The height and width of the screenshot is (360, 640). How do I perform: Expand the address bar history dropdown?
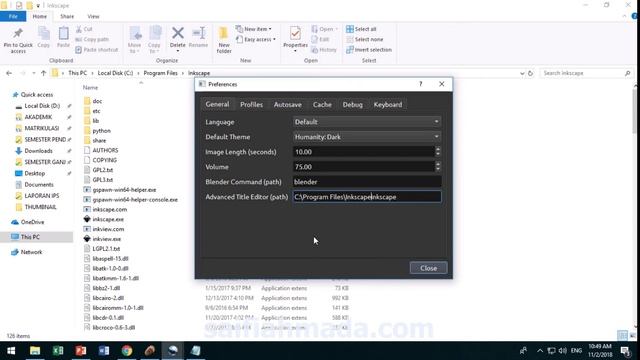click(522, 73)
